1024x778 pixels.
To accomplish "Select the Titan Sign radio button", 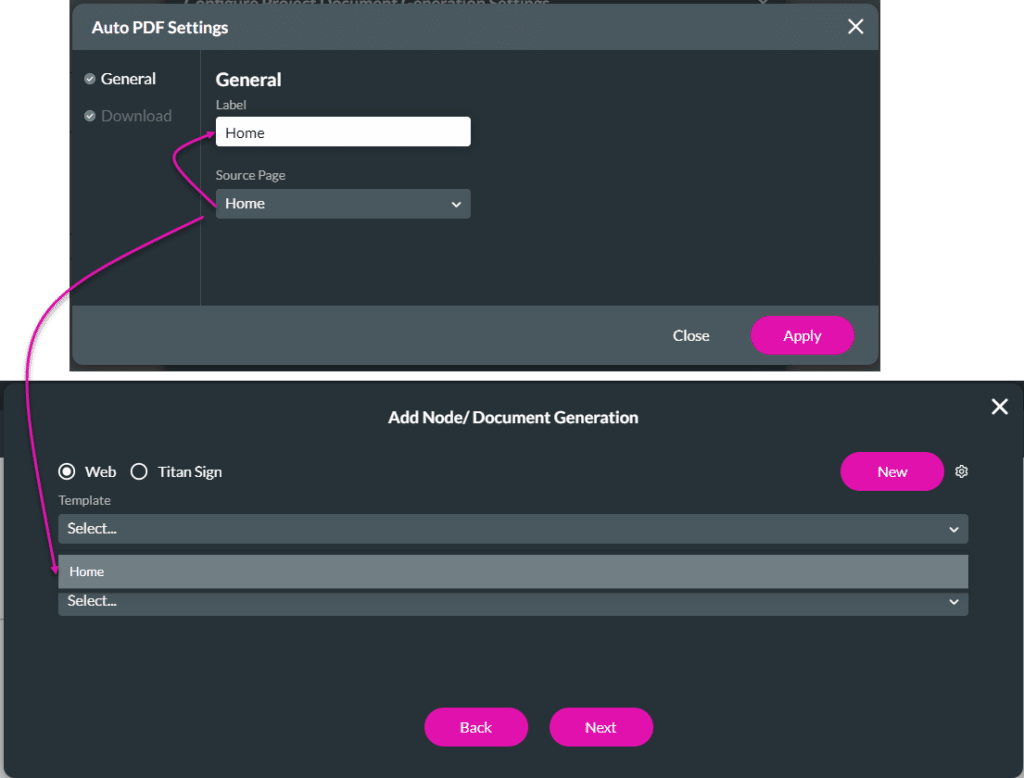I will [x=139, y=472].
